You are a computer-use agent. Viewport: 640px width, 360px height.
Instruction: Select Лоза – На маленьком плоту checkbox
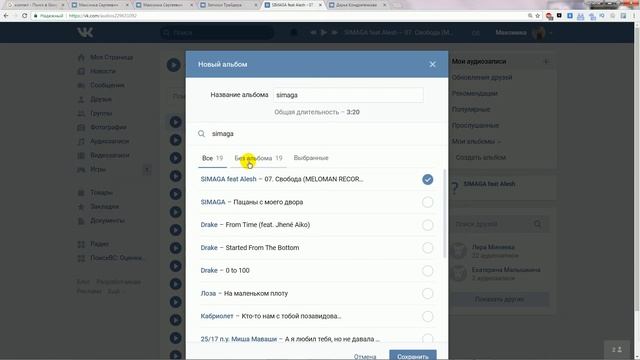[427, 293]
